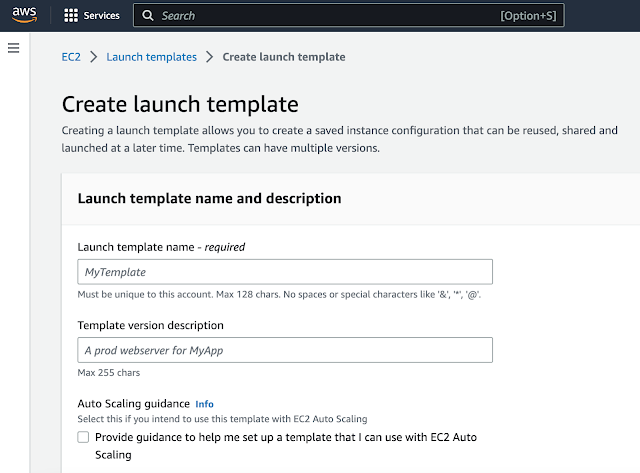Click 'Launch template name and description' section header
This screenshot has width=640, height=473.
click(x=210, y=198)
